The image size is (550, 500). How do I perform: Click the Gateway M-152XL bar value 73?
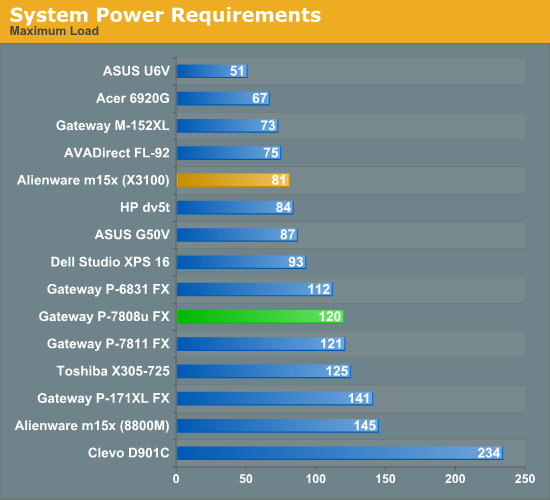coord(268,126)
